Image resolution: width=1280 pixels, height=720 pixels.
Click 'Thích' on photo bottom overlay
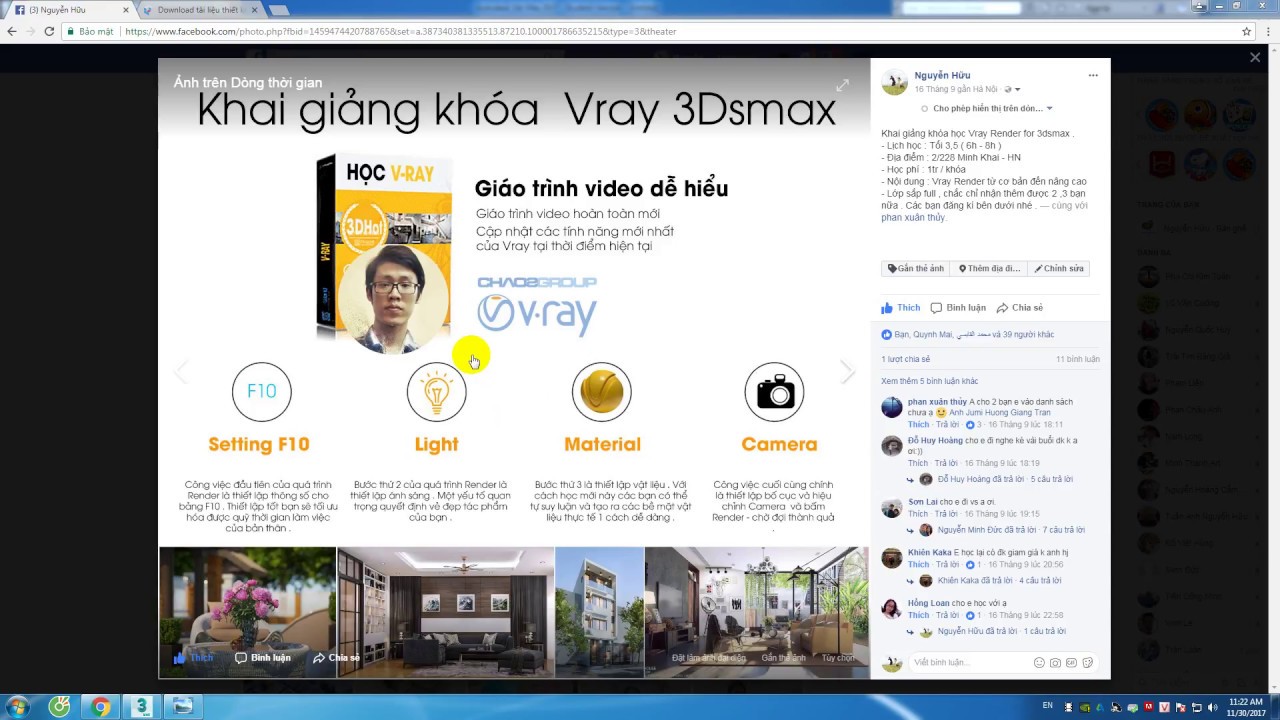coord(194,658)
